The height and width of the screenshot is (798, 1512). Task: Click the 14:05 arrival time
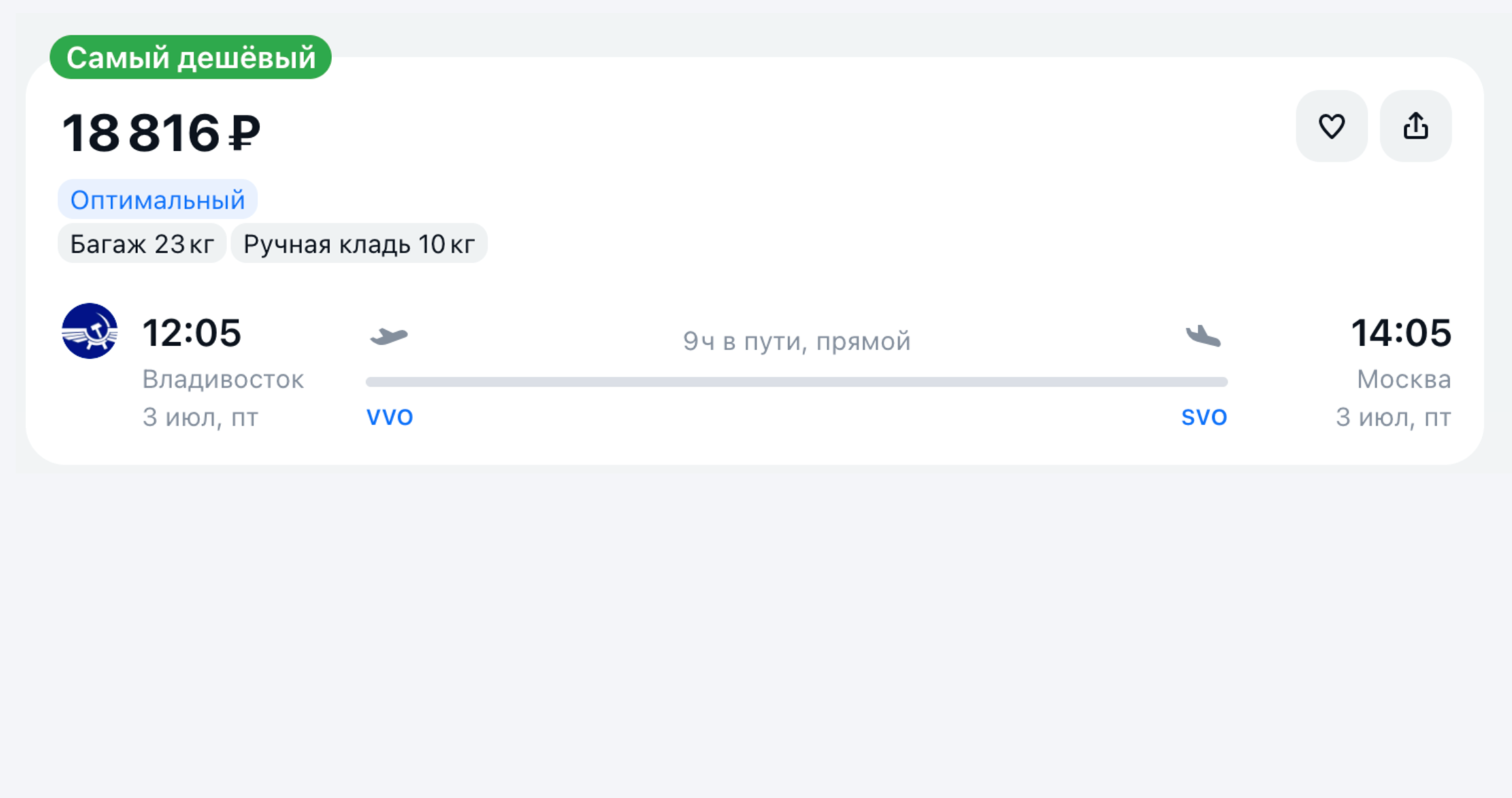[1401, 333]
